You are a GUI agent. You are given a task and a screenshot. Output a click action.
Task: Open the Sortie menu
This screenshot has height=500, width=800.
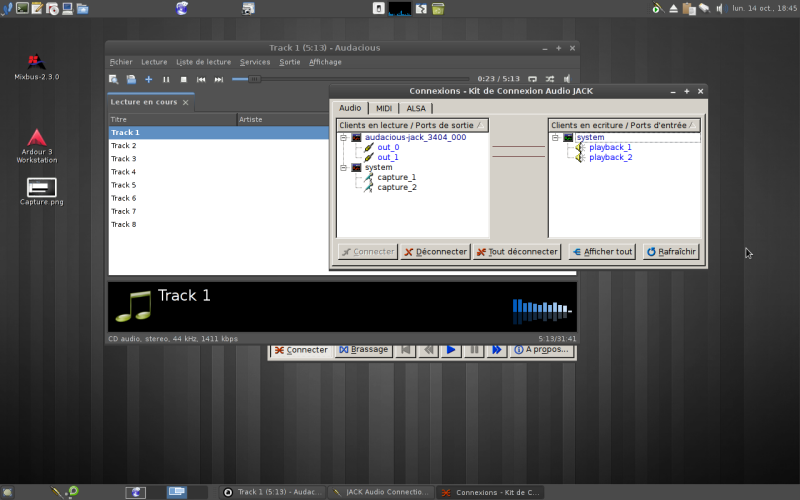290,62
